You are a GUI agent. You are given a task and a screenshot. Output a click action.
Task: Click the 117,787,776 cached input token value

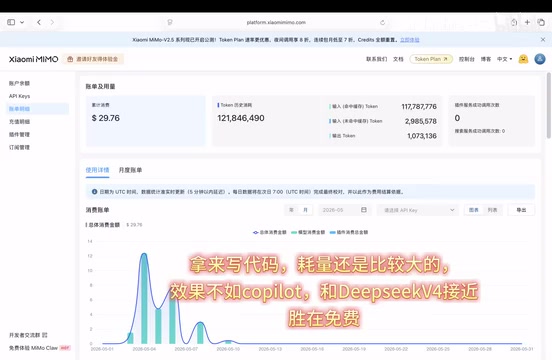(x=419, y=107)
